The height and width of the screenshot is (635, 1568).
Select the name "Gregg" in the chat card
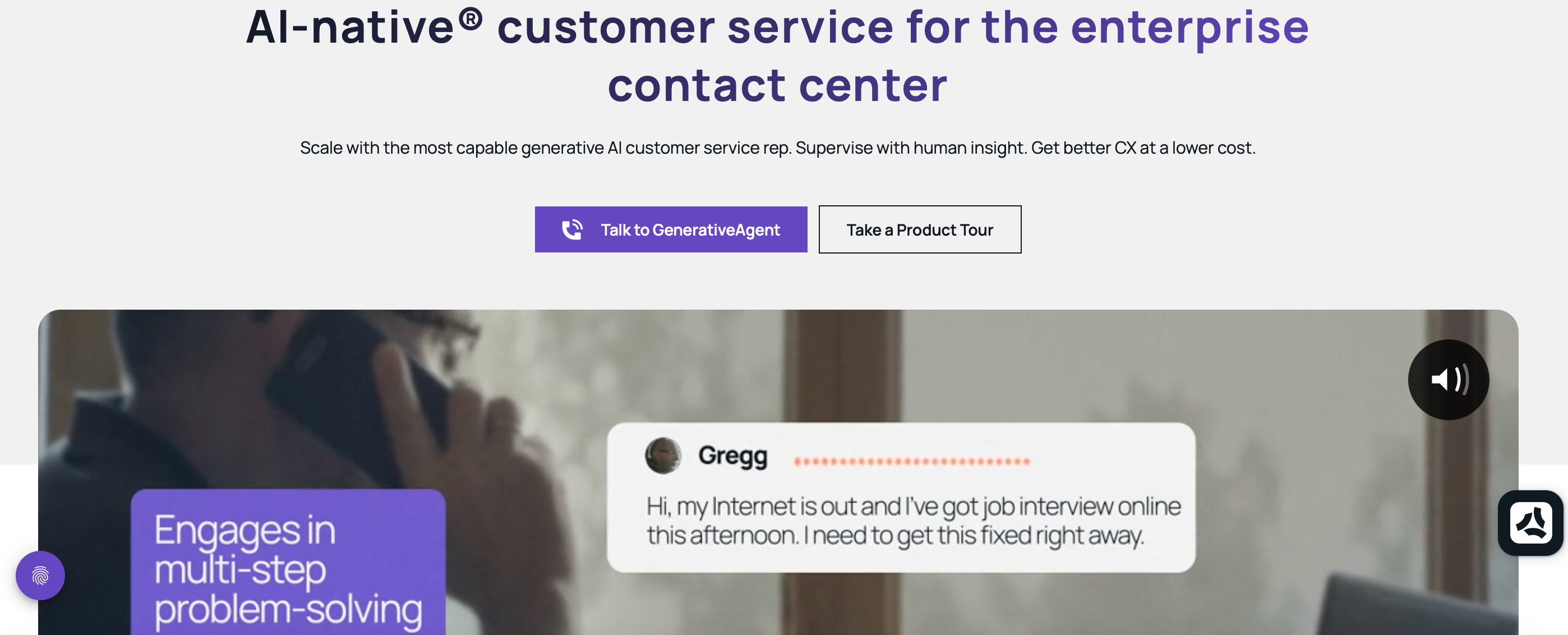[732, 455]
